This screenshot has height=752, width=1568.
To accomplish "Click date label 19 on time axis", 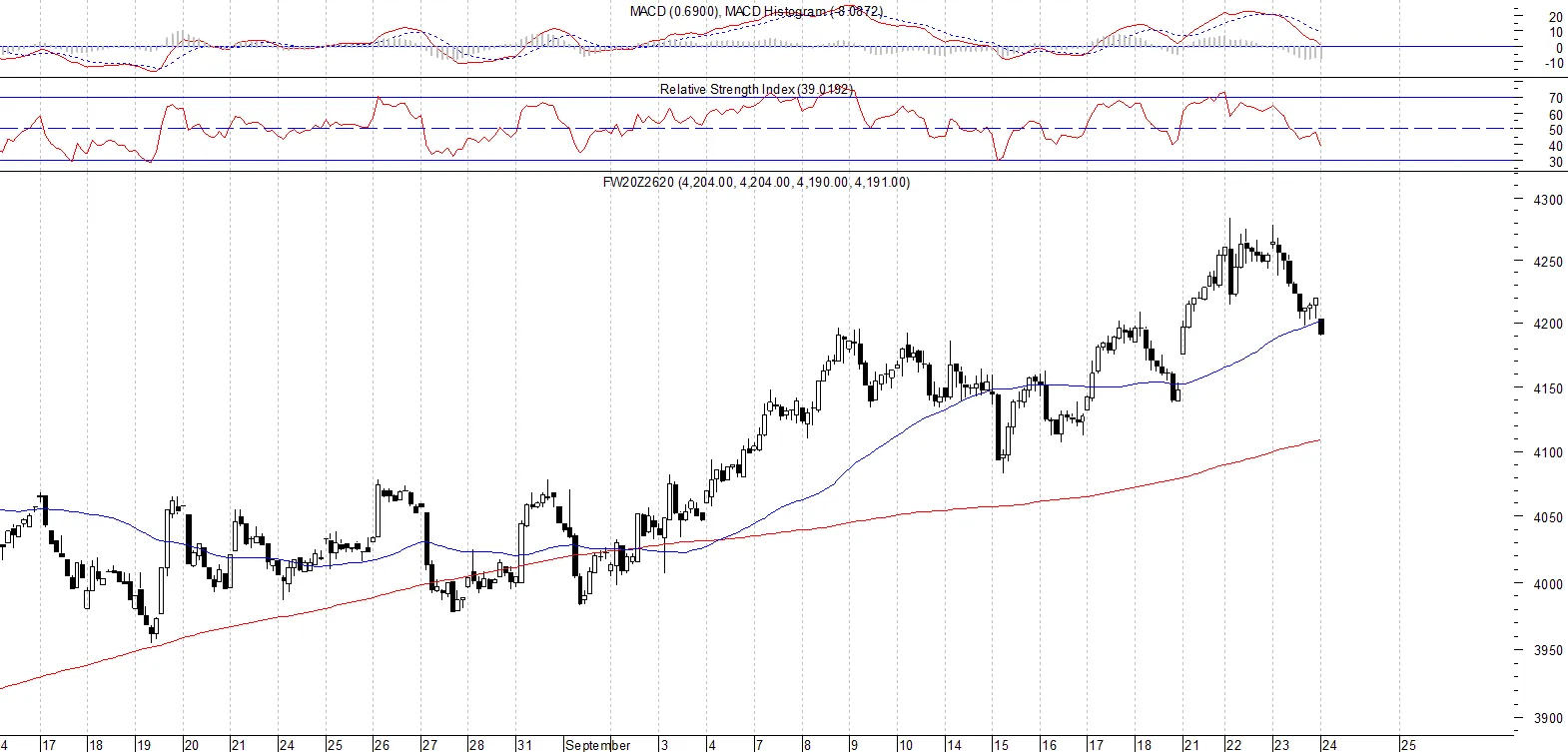I will [x=144, y=745].
